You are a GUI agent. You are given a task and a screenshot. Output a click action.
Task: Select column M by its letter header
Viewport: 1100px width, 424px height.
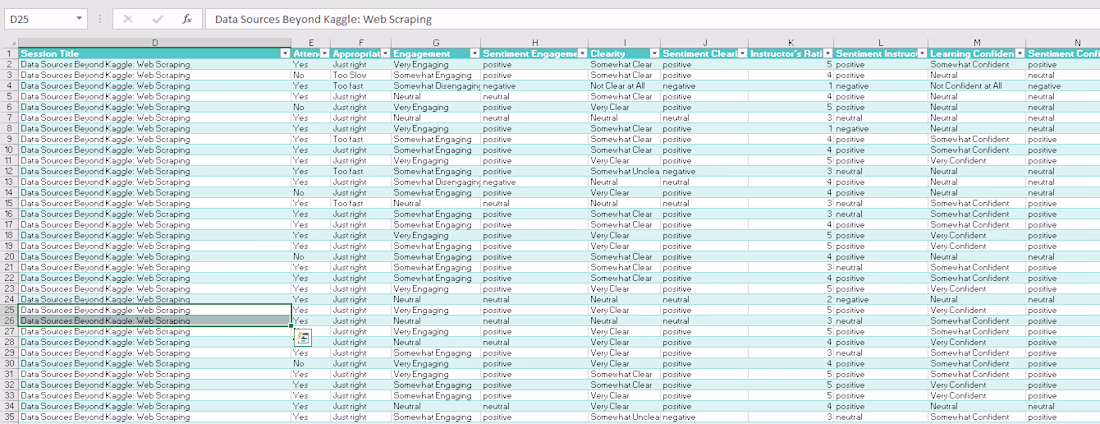(977, 44)
